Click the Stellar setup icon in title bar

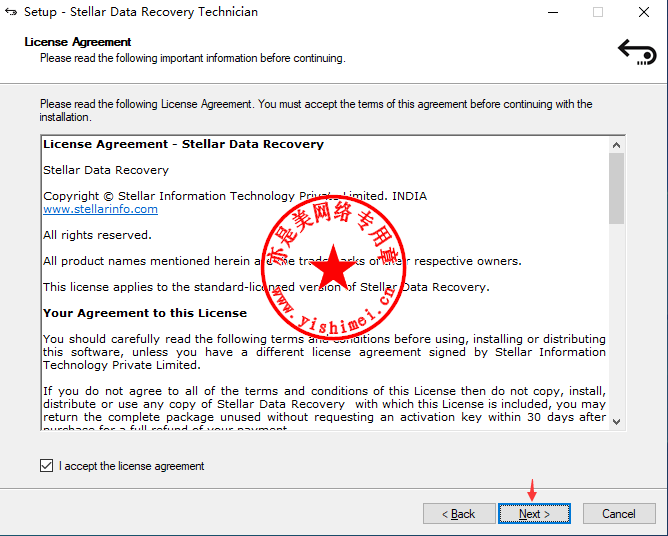tap(11, 12)
